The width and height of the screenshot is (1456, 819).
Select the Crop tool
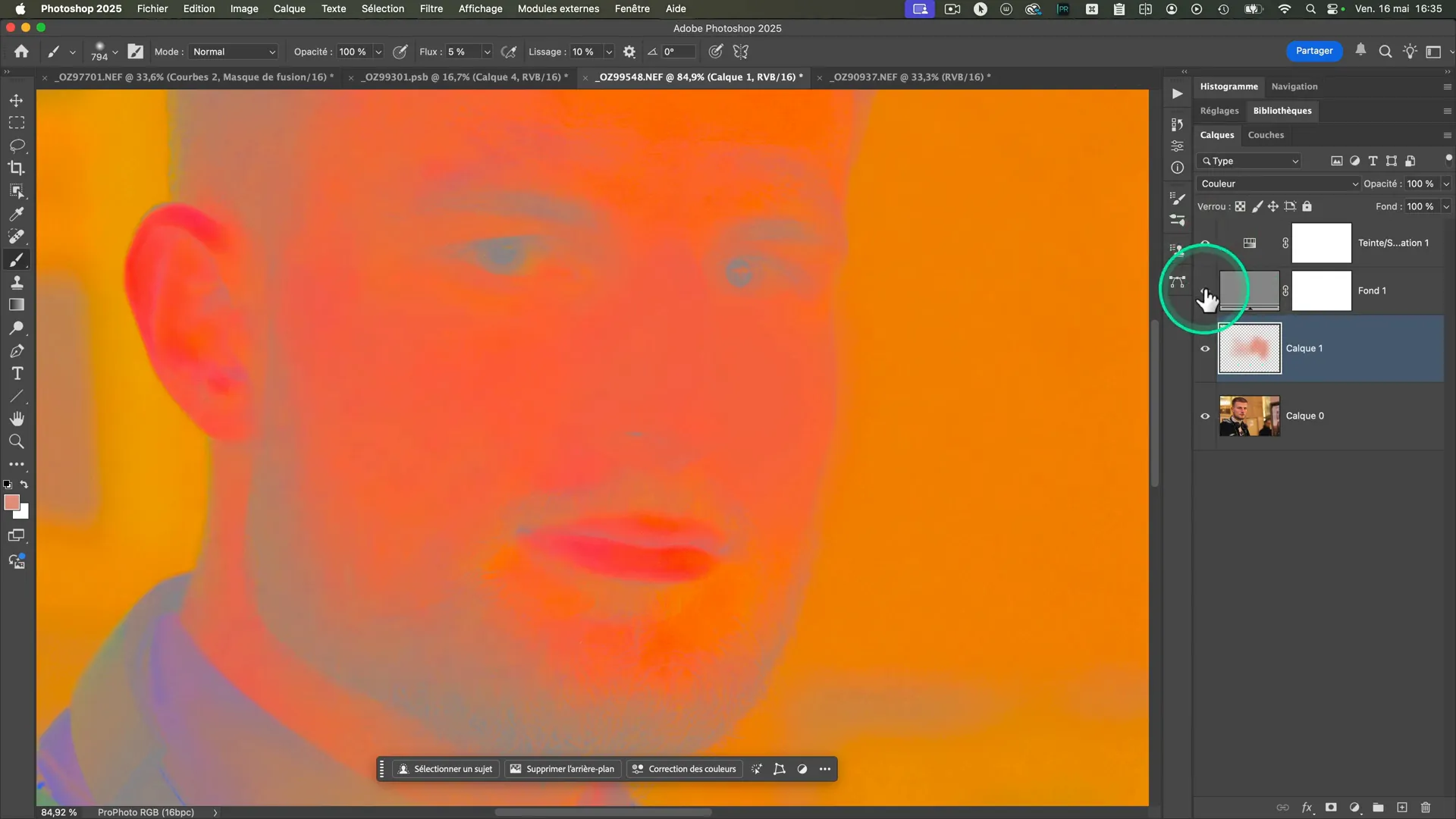click(17, 168)
